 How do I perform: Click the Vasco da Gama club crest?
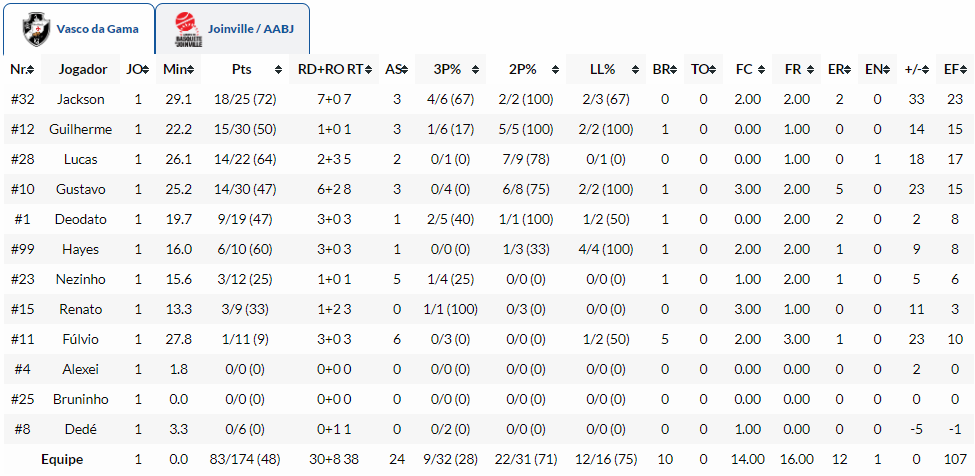[37, 29]
